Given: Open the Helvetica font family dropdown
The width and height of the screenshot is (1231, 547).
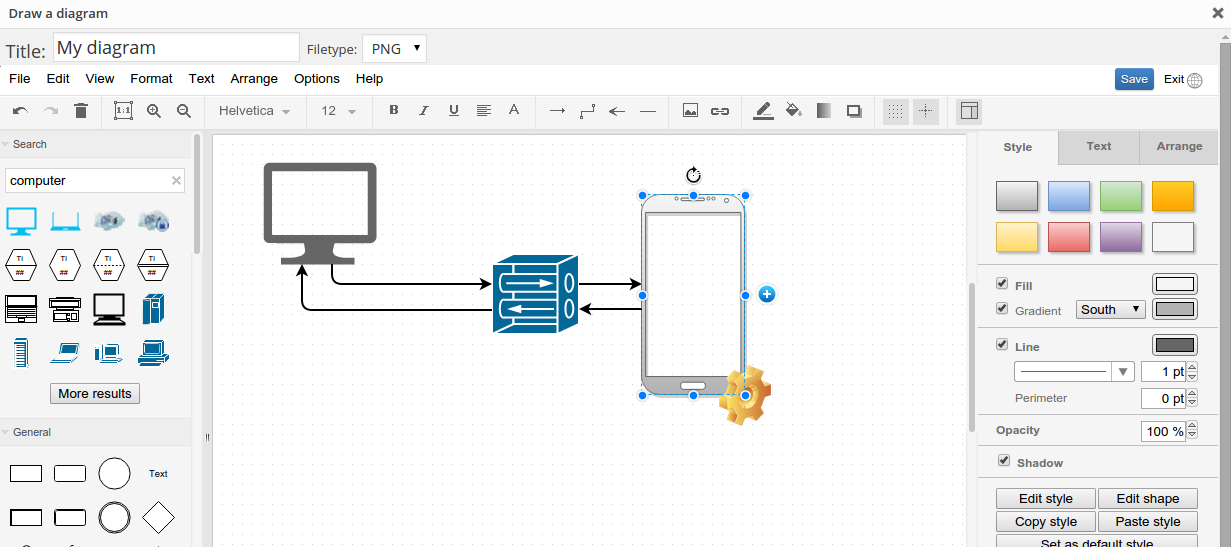Looking at the screenshot, I should pos(254,111).
